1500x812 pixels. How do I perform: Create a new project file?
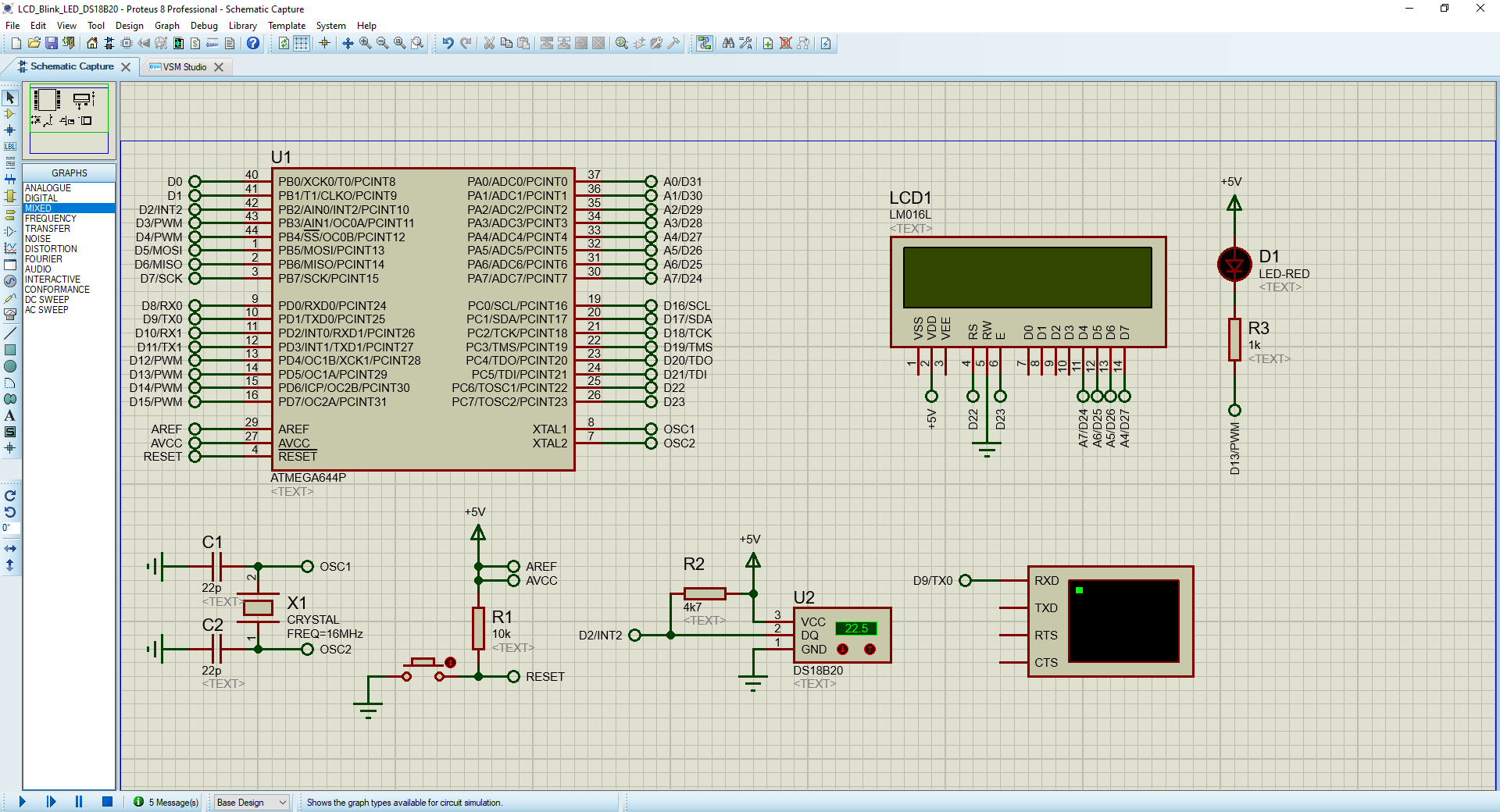16,44
